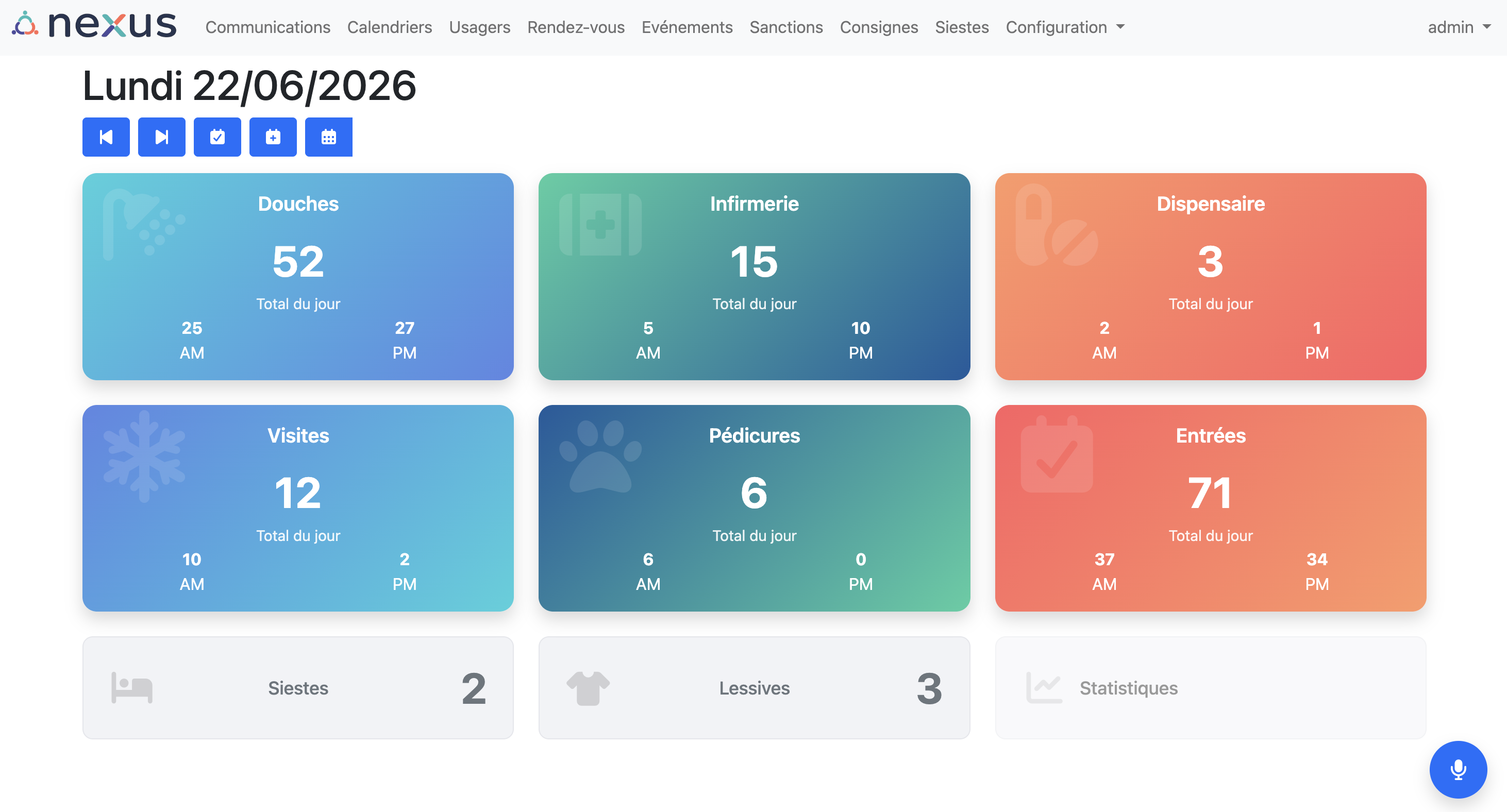Click Infirmerie AM count 5

(648, 328)
